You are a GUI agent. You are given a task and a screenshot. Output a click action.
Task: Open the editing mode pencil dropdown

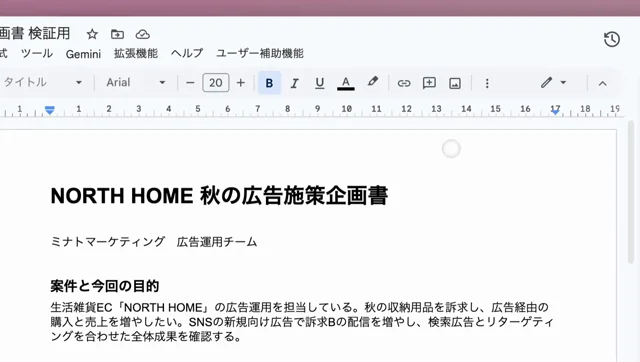click(x=553, y=82)
